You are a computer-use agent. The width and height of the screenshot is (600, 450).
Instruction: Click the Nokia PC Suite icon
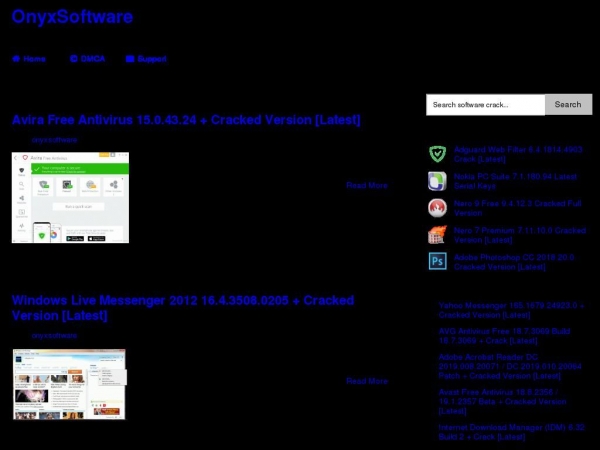tap(437, 181)
